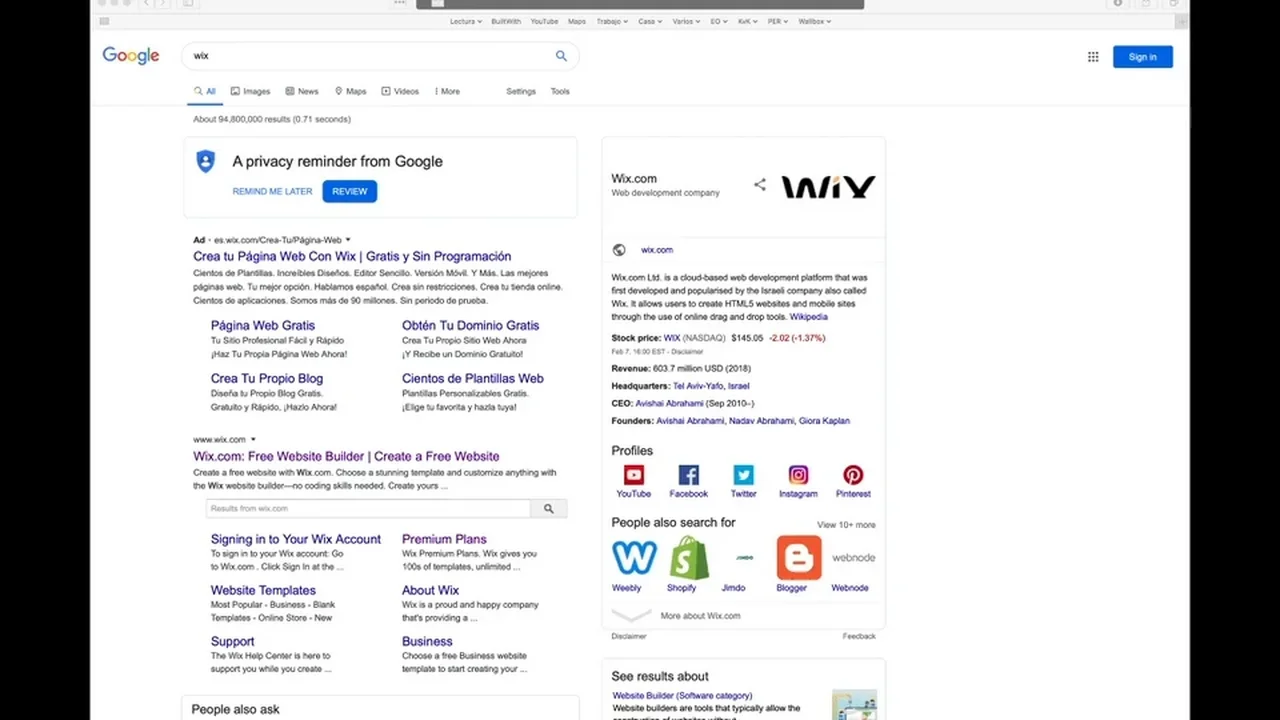Click the Jimdo logo
This screenshot has height=720, width=1280.
(744, 558)
